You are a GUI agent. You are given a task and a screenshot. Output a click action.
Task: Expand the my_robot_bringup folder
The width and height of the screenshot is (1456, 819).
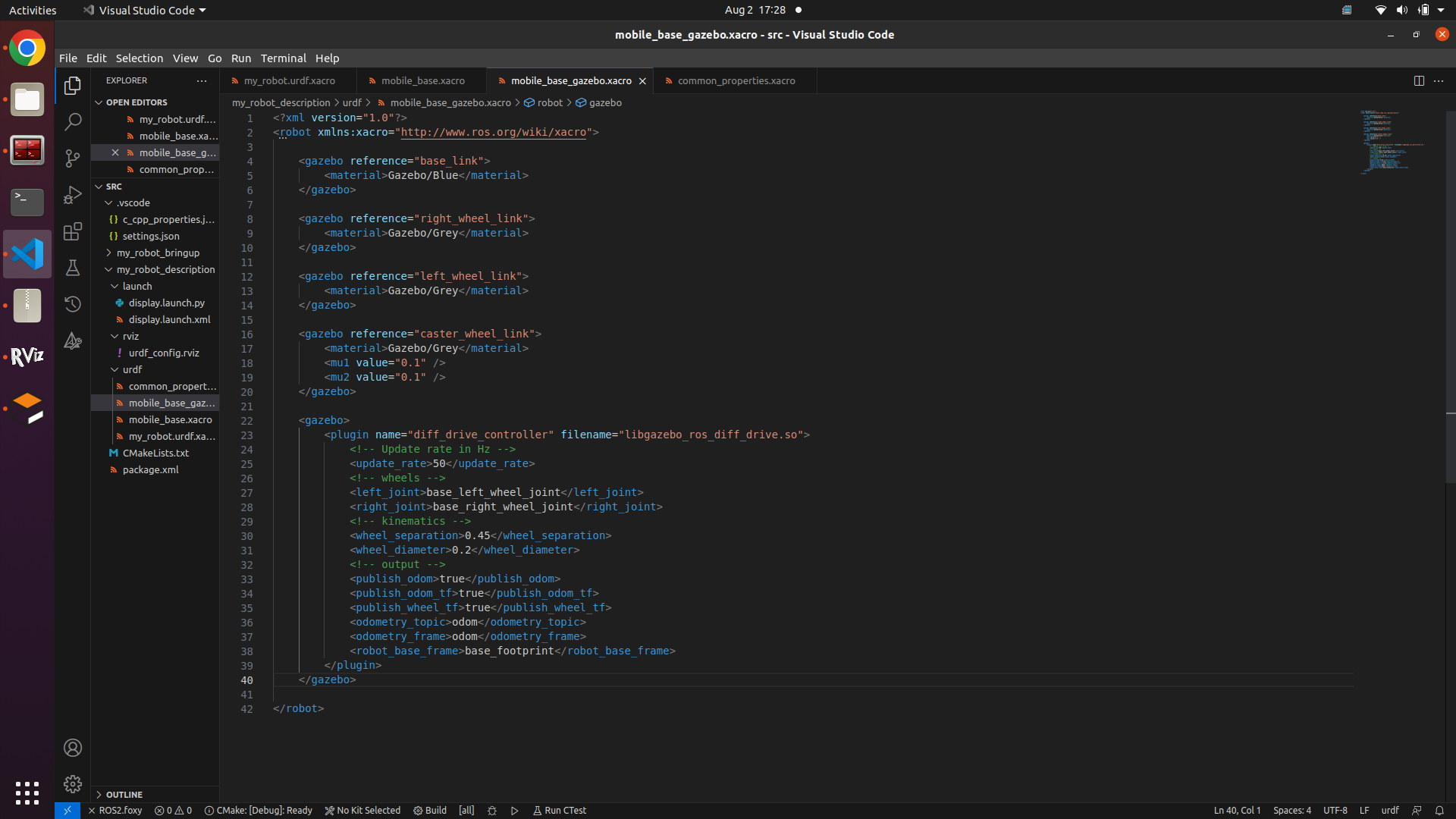point(158,253)
